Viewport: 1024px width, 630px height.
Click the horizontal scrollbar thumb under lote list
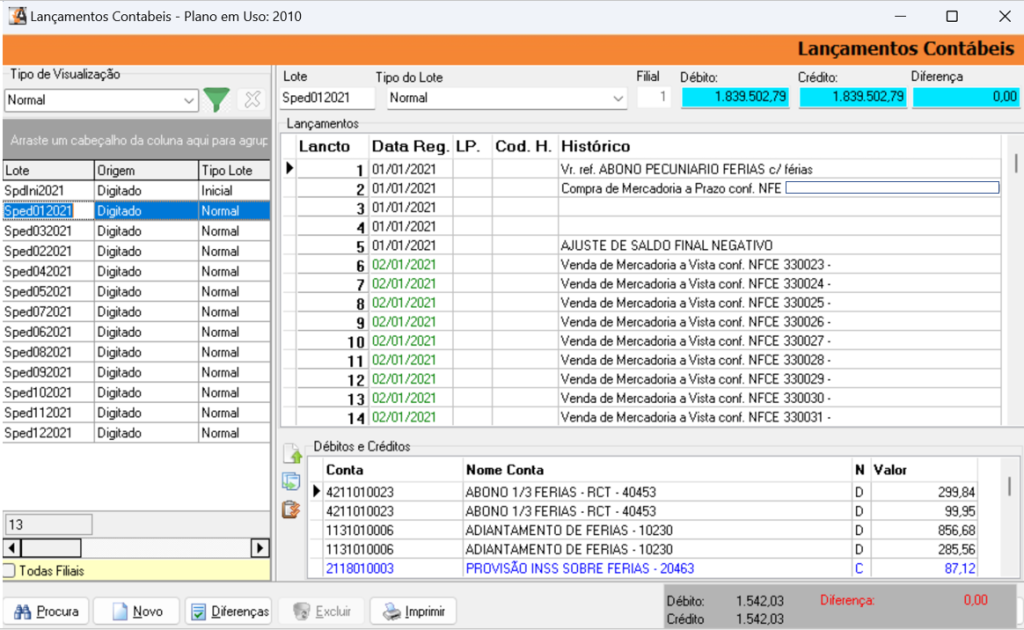pos(52,548)
